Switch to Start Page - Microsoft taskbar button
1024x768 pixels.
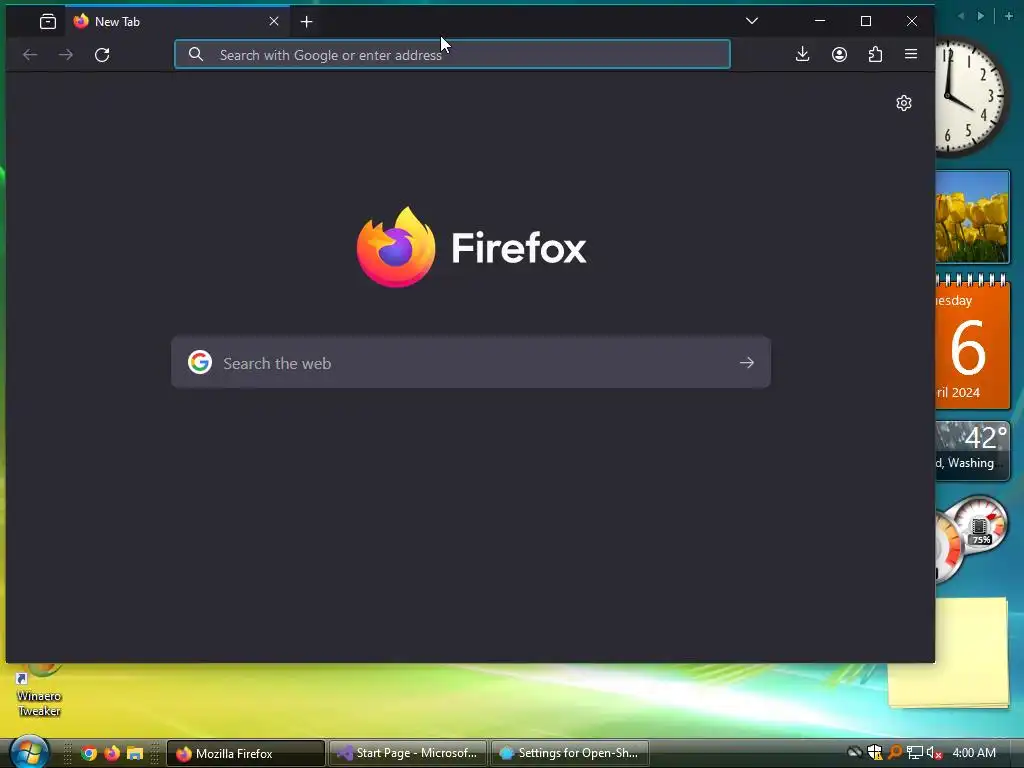[408, 753]
